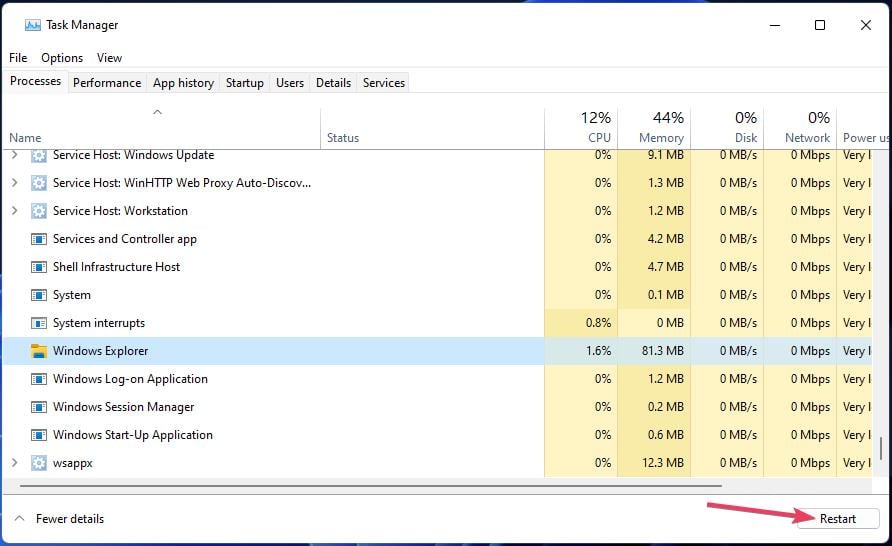The height and width of the screenshot is (546, 892).
Task: Click the System process icon
Action: 39,295
